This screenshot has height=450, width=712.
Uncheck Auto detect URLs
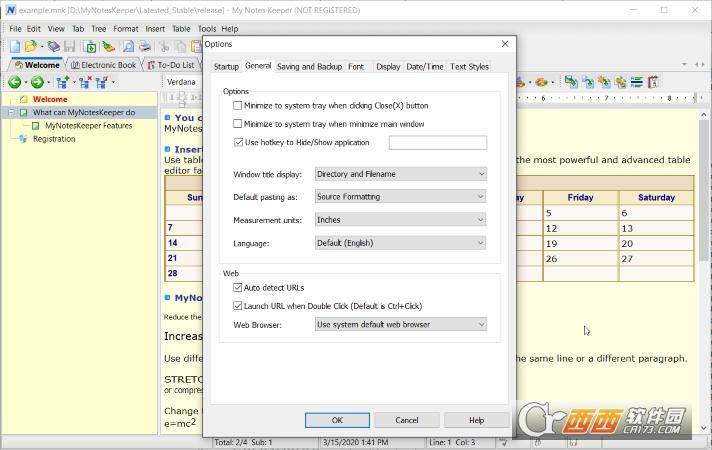pyautogui.click(x=237, y=287)
